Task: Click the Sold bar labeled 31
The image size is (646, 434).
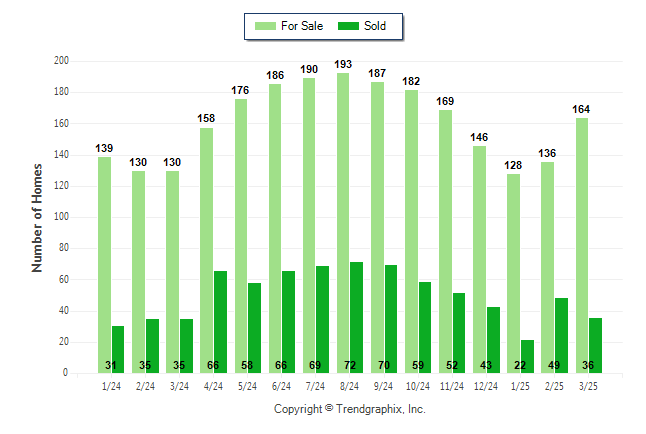Action: pos(118,350)
